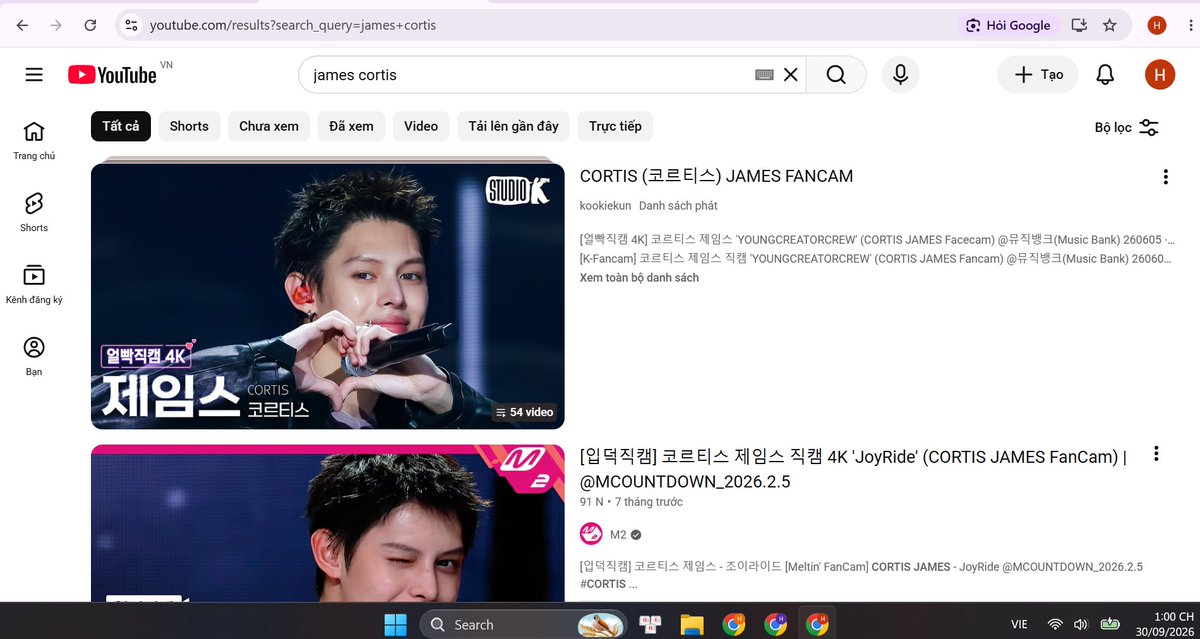Open the YouTube account avatar menu
Screen dimensions: 1200x639
[1160, 74]
